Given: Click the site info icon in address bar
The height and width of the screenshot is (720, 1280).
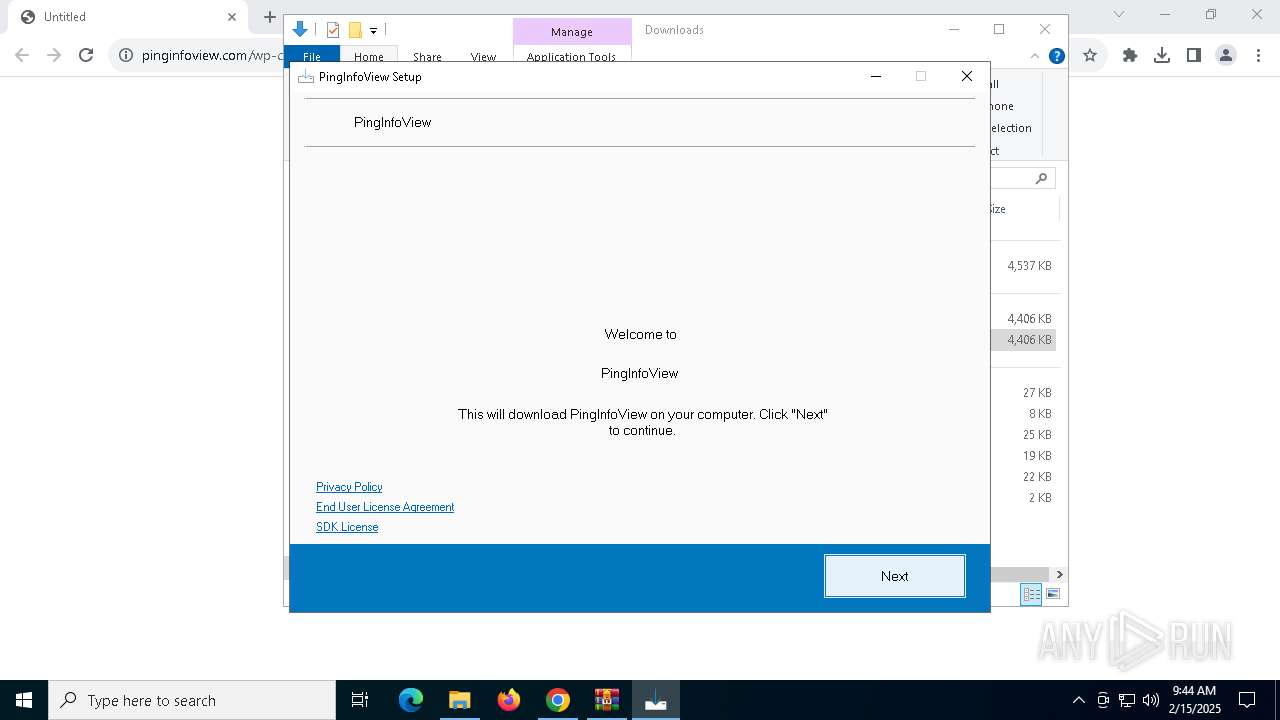Looking at the screenshot, I should pos(126,56).
